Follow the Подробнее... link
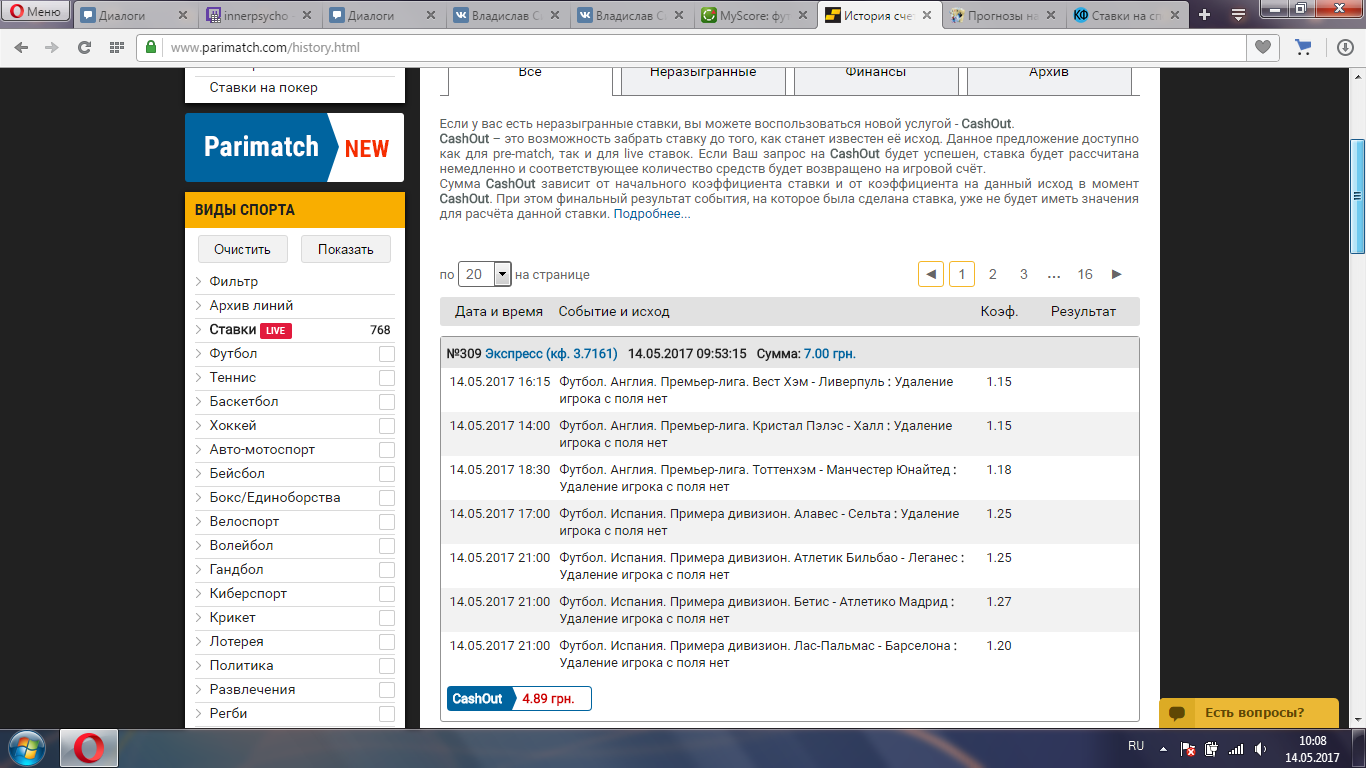1366x768 pixels. pos(651,214)
